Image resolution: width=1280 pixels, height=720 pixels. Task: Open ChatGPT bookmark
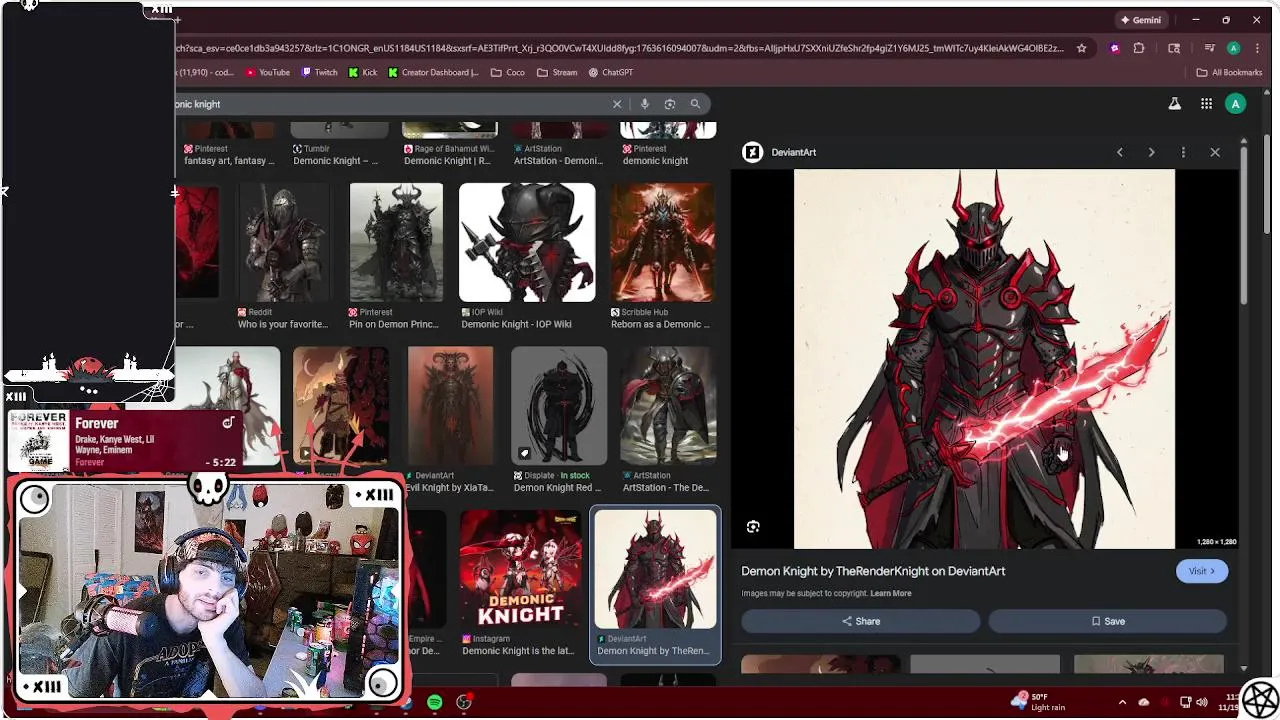click(x=610, y=72)
